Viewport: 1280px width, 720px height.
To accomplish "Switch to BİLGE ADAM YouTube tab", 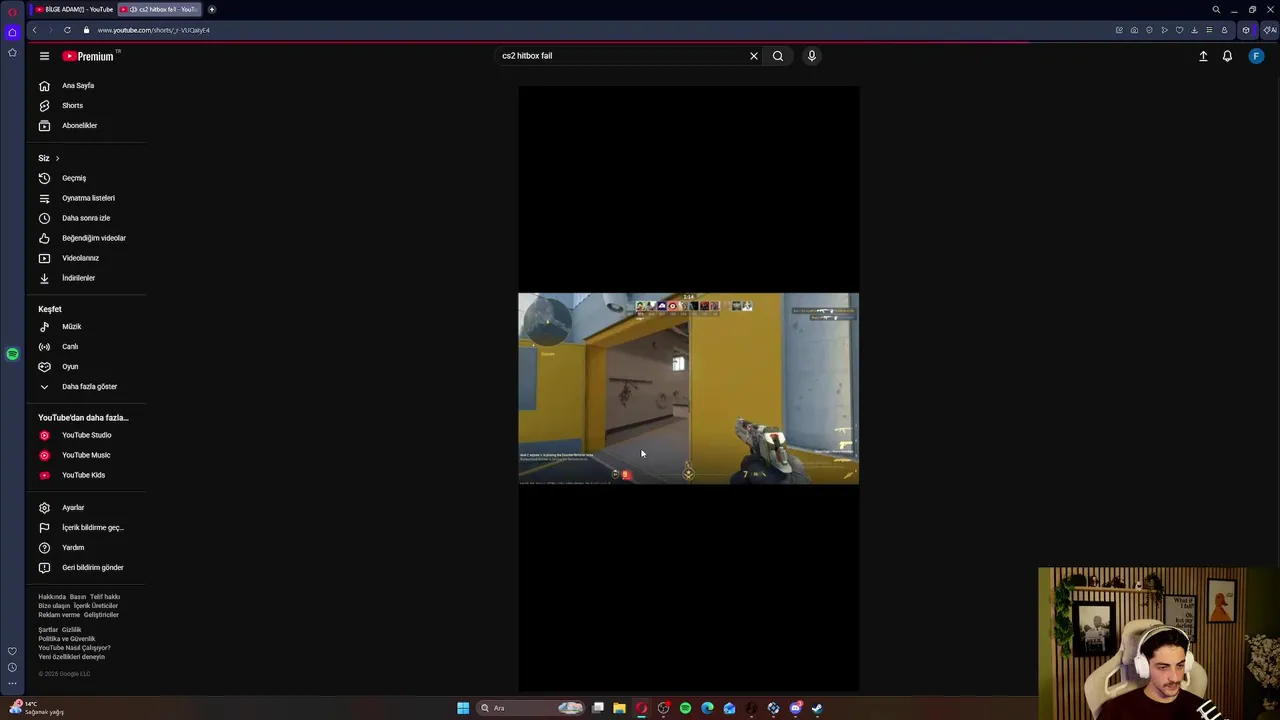I will [x=74, y=9].
